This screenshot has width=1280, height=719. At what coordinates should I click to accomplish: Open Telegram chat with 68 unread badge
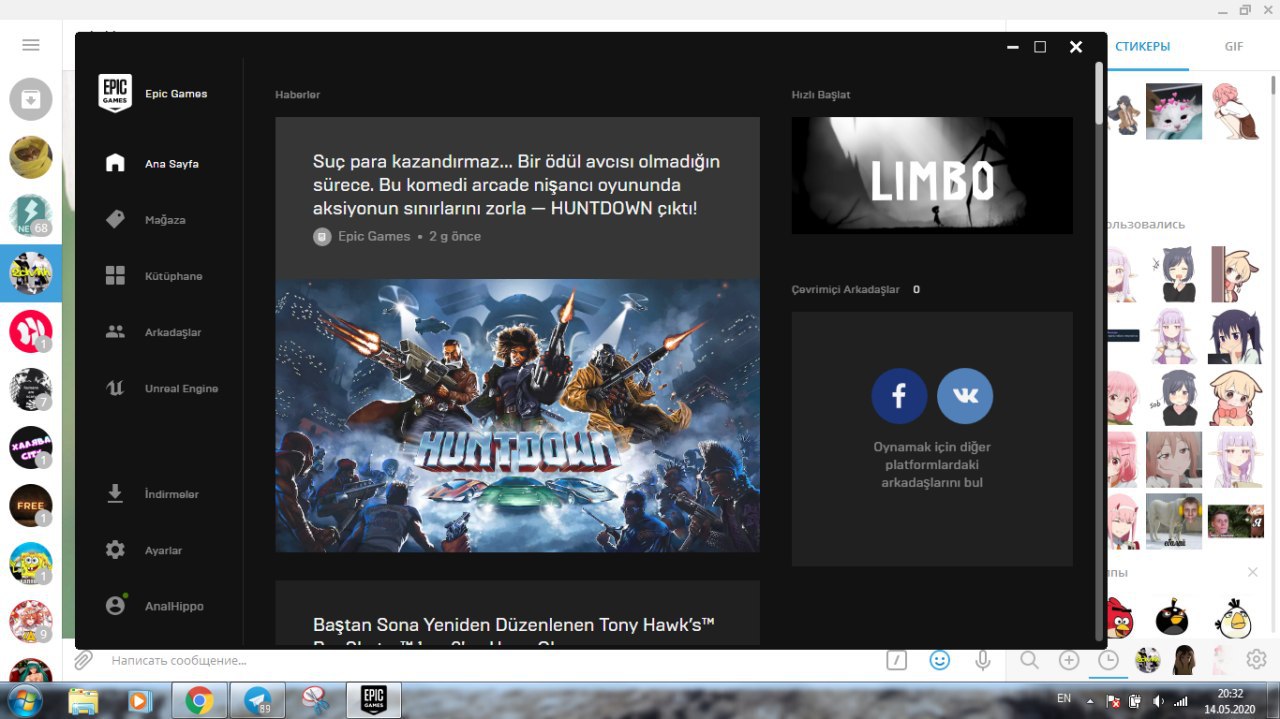point(31,215)
